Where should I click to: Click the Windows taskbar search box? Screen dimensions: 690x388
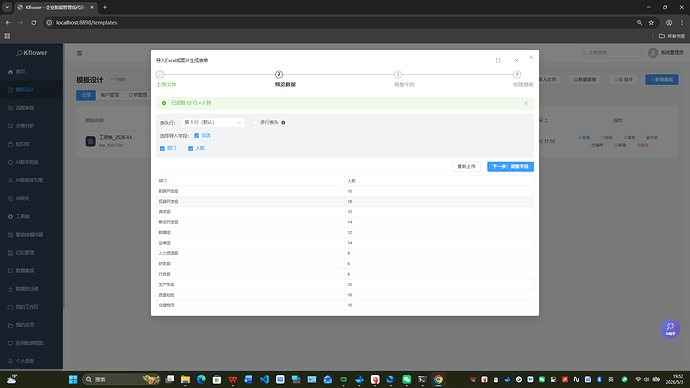point(121,379)
